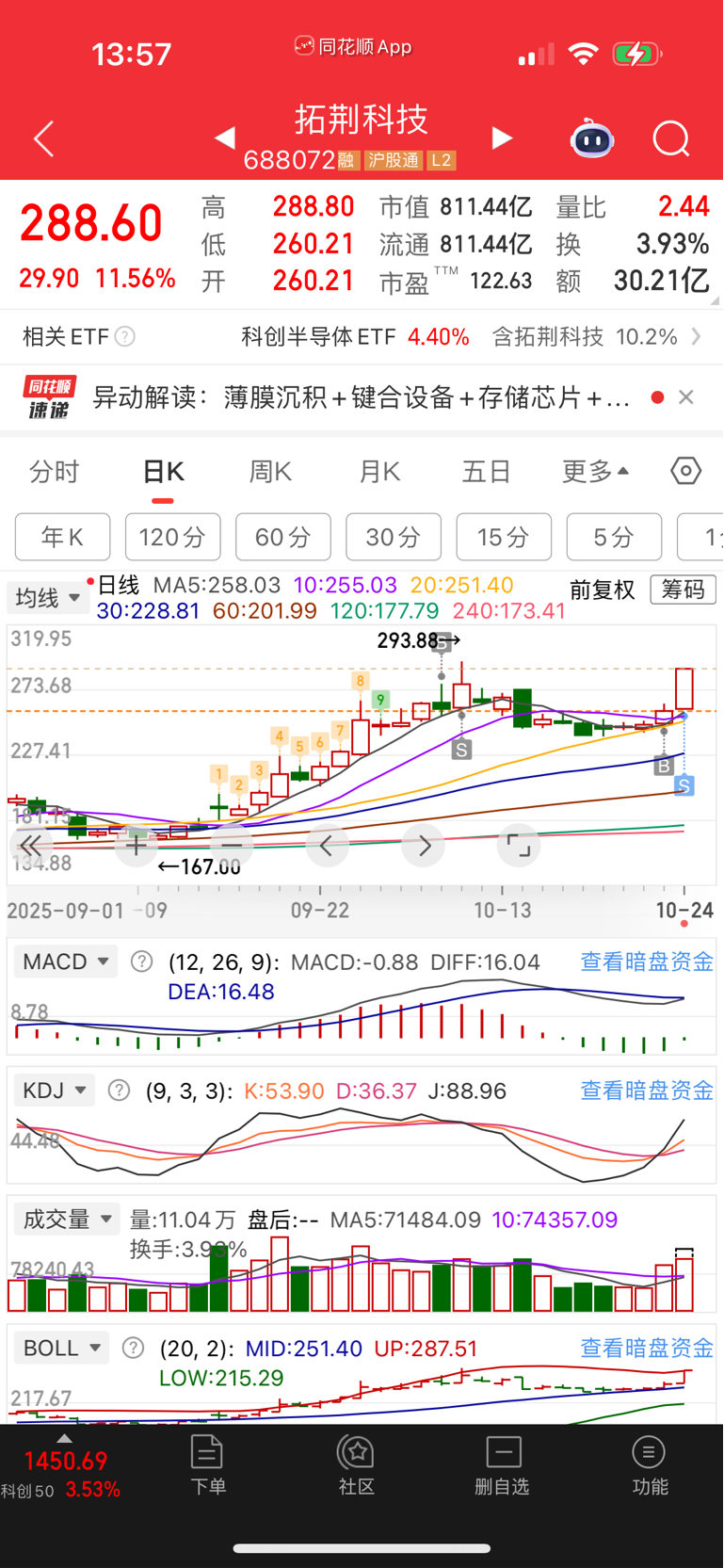Open the KDJ indicator dropdown

click(55, 1091)
